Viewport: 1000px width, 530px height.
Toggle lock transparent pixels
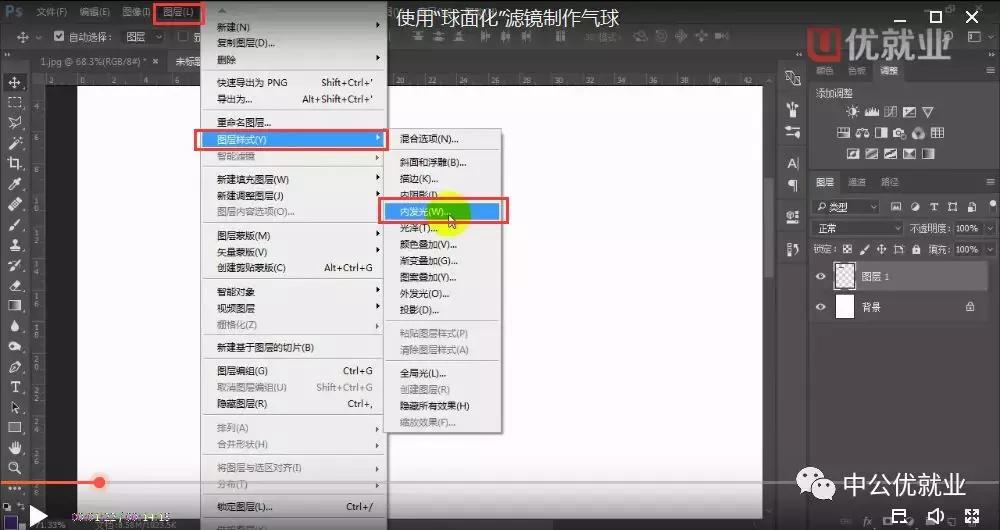[847, 249]
